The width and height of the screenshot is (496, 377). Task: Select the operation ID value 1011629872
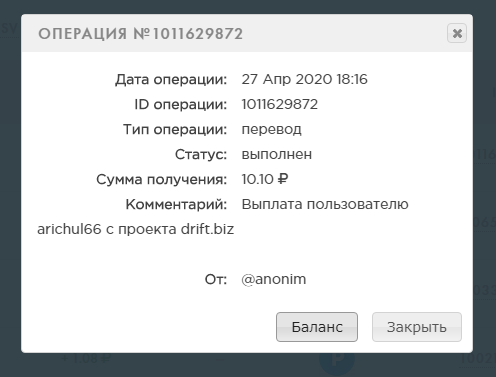click(x=280, y=104)
